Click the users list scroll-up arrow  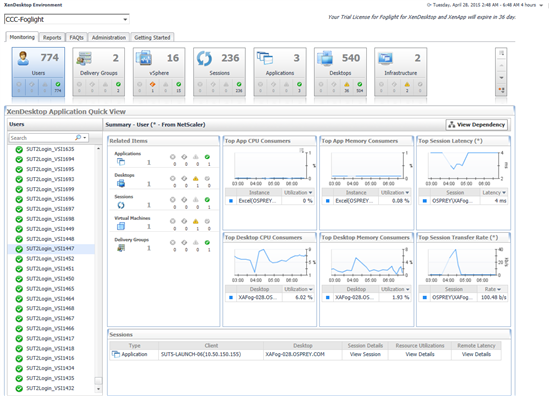tap(98, 149)
